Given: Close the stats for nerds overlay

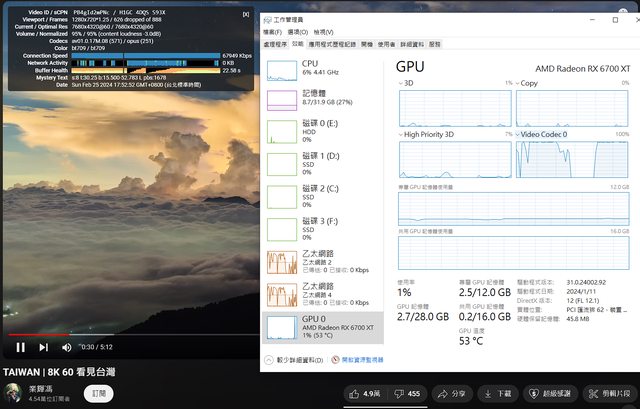Looking at the screenshot, I should click(x=246, y=14).
